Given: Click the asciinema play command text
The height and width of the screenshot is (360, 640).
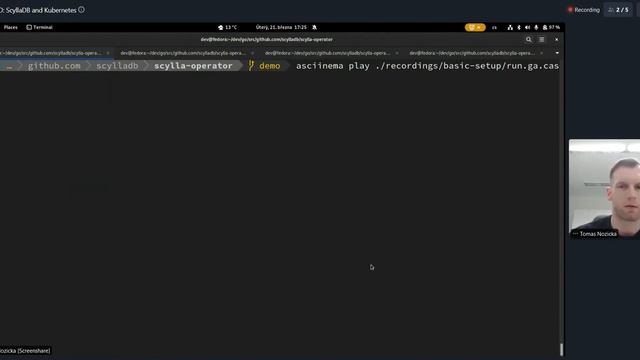Looking at the screenshot, I should tap(427, 66).
